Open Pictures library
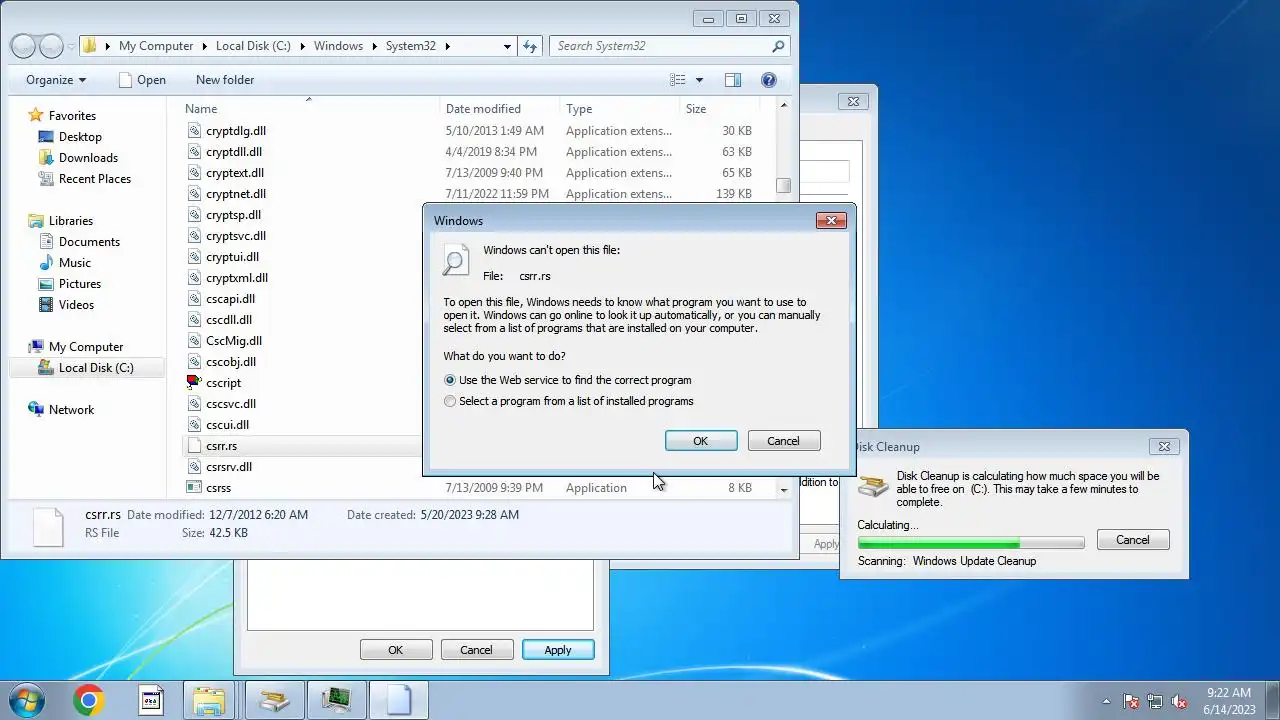 79,284
